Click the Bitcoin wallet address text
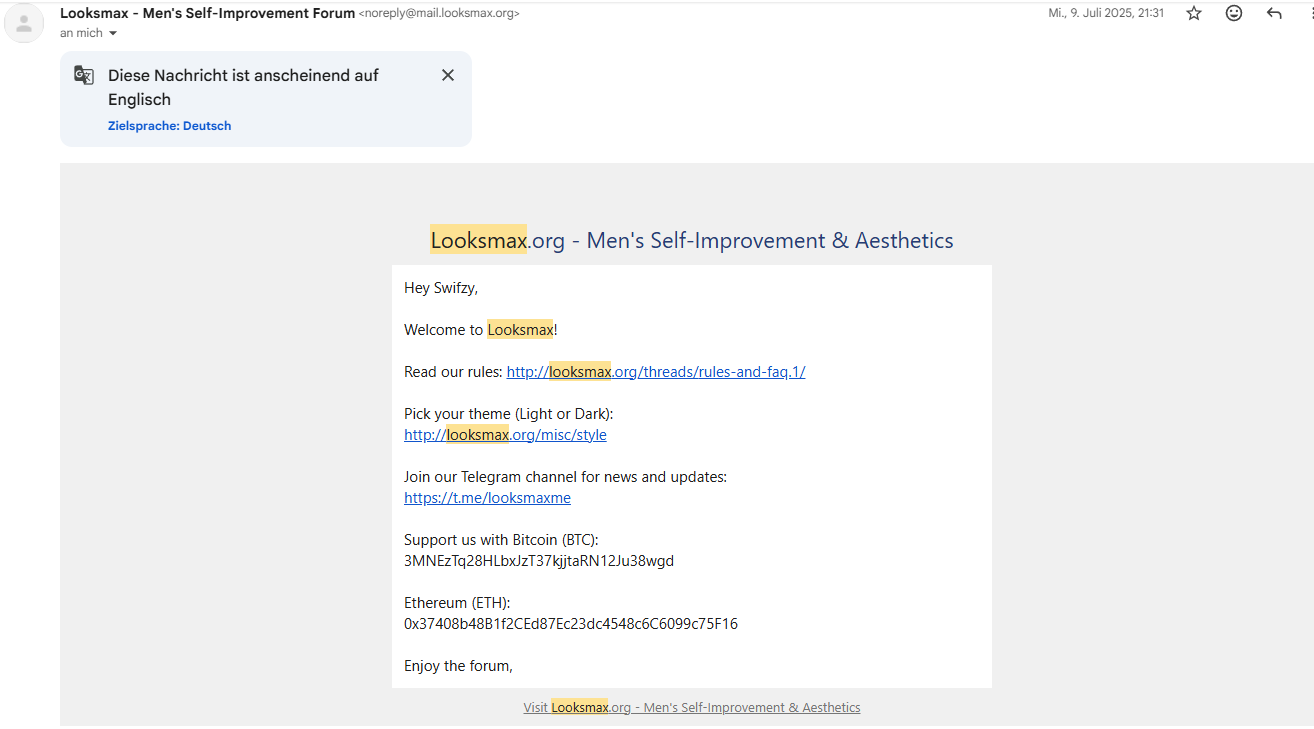This screenshot has height=729, width=1314. [x=538, y=561]
